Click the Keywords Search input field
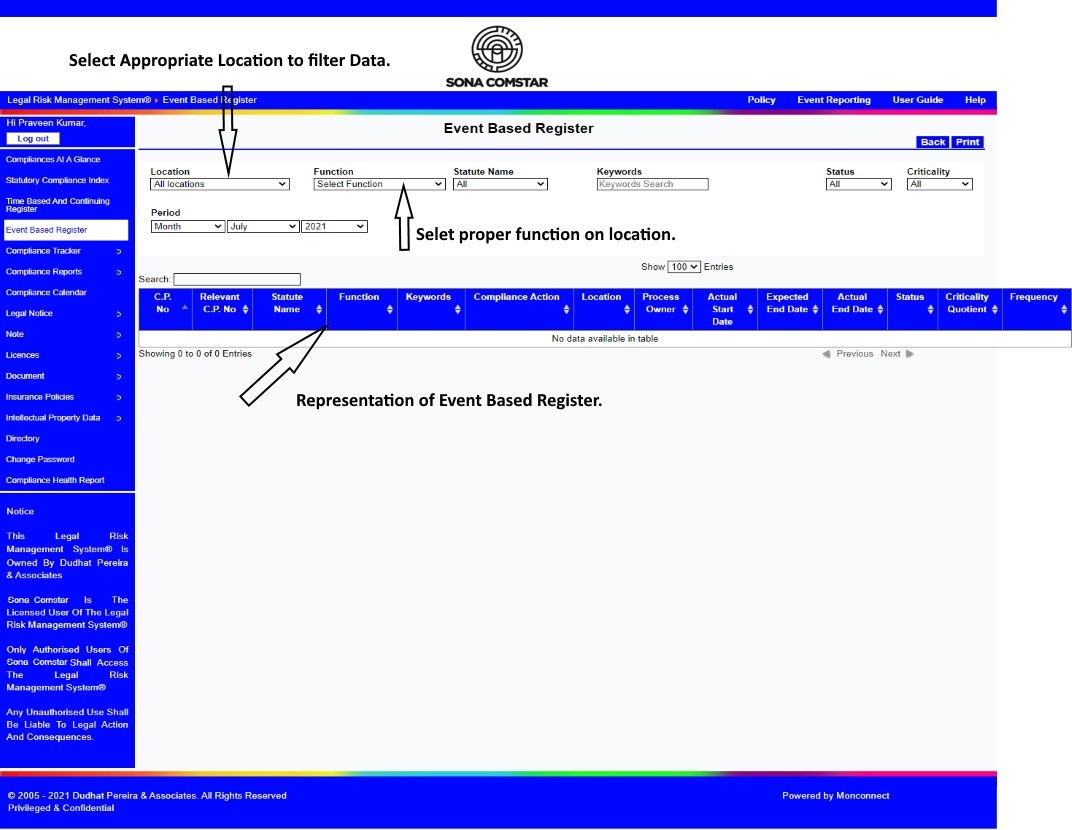This screenshot has height=830, width=1072. click(651, 184)
